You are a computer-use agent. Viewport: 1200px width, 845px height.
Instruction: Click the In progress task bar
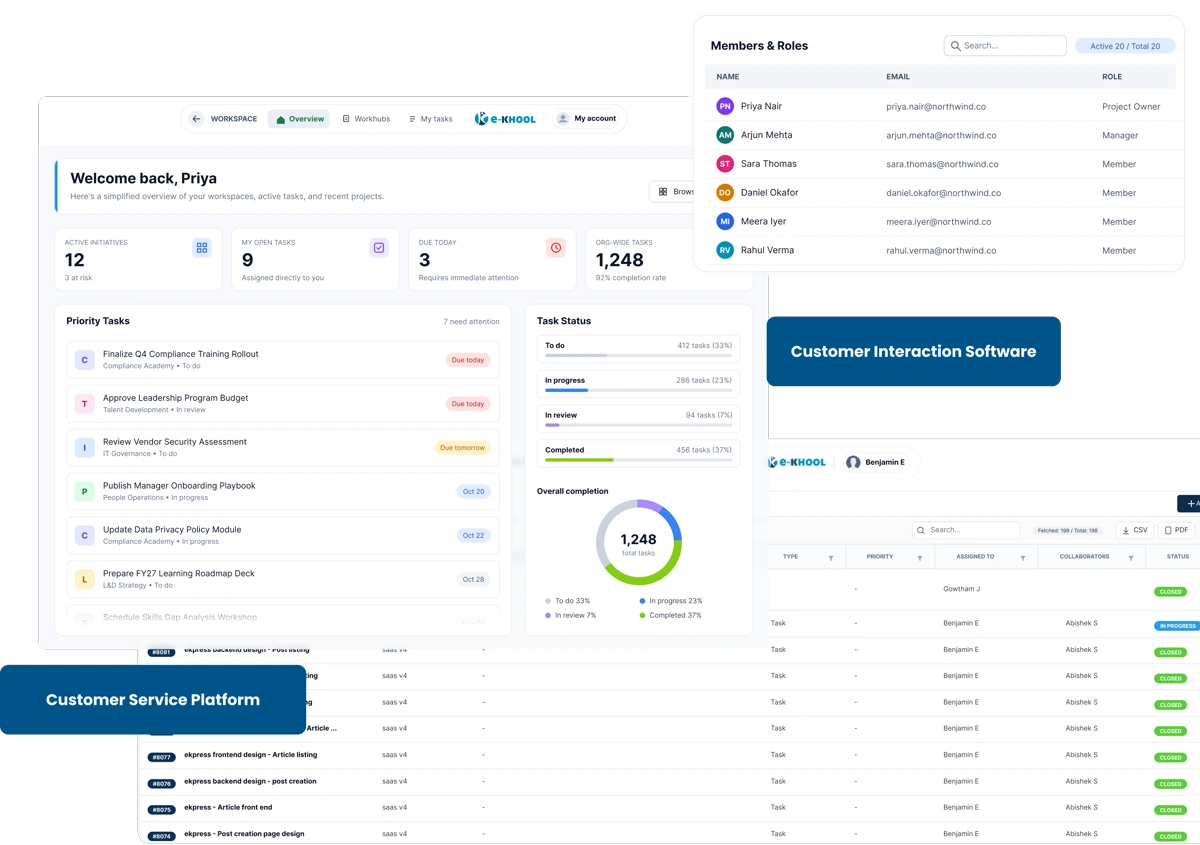[x=638, y=390]
